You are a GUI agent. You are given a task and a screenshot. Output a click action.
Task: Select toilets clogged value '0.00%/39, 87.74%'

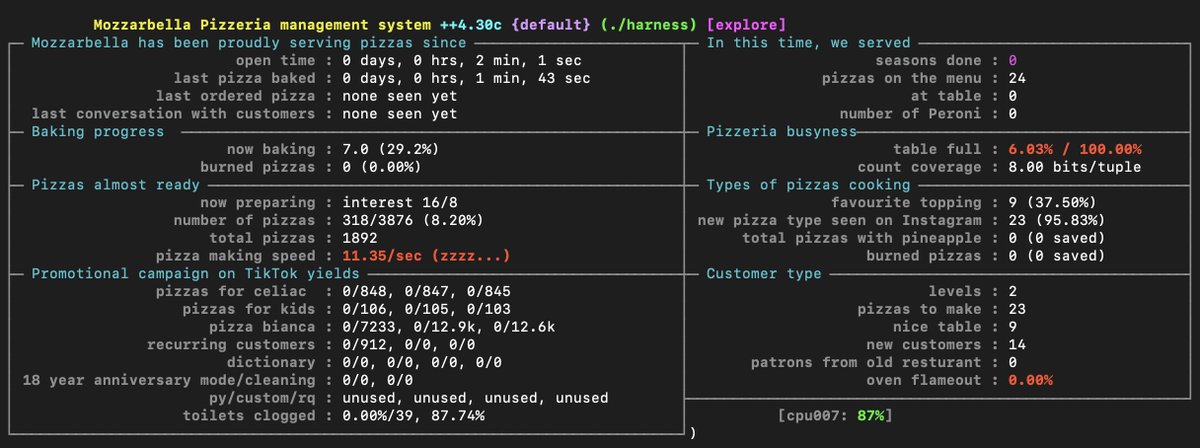(414, 416)
